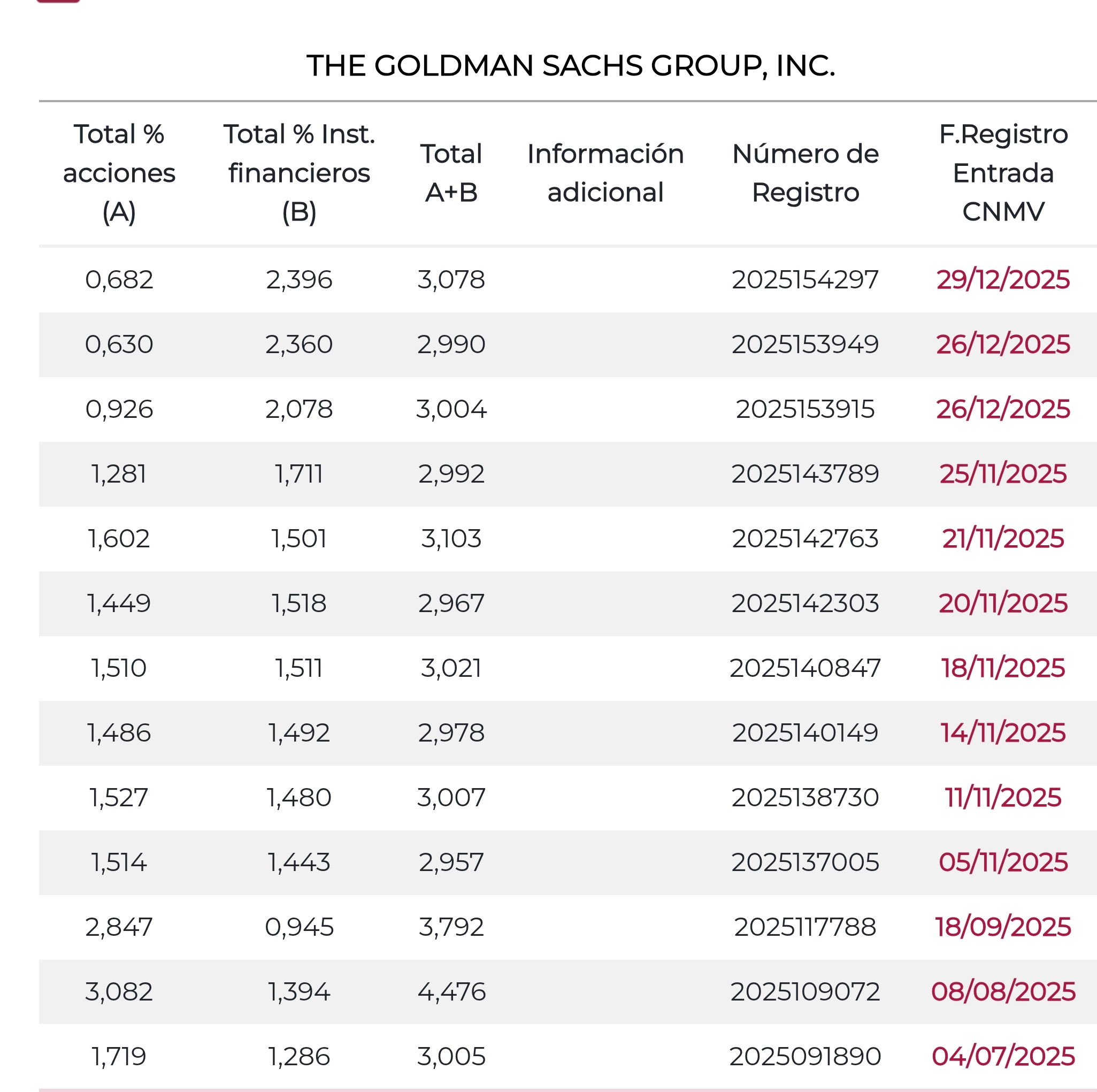1097x1092 pixels.
Task: Click the 14/11/2025 date link
Action: [x=1003, y=732]
